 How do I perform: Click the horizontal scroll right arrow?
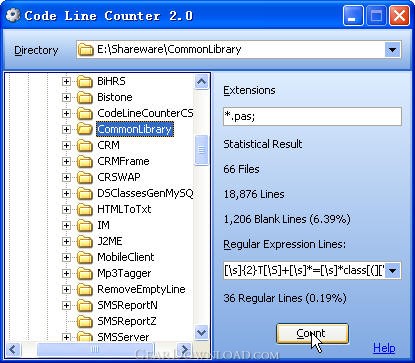tap(184, 349)
